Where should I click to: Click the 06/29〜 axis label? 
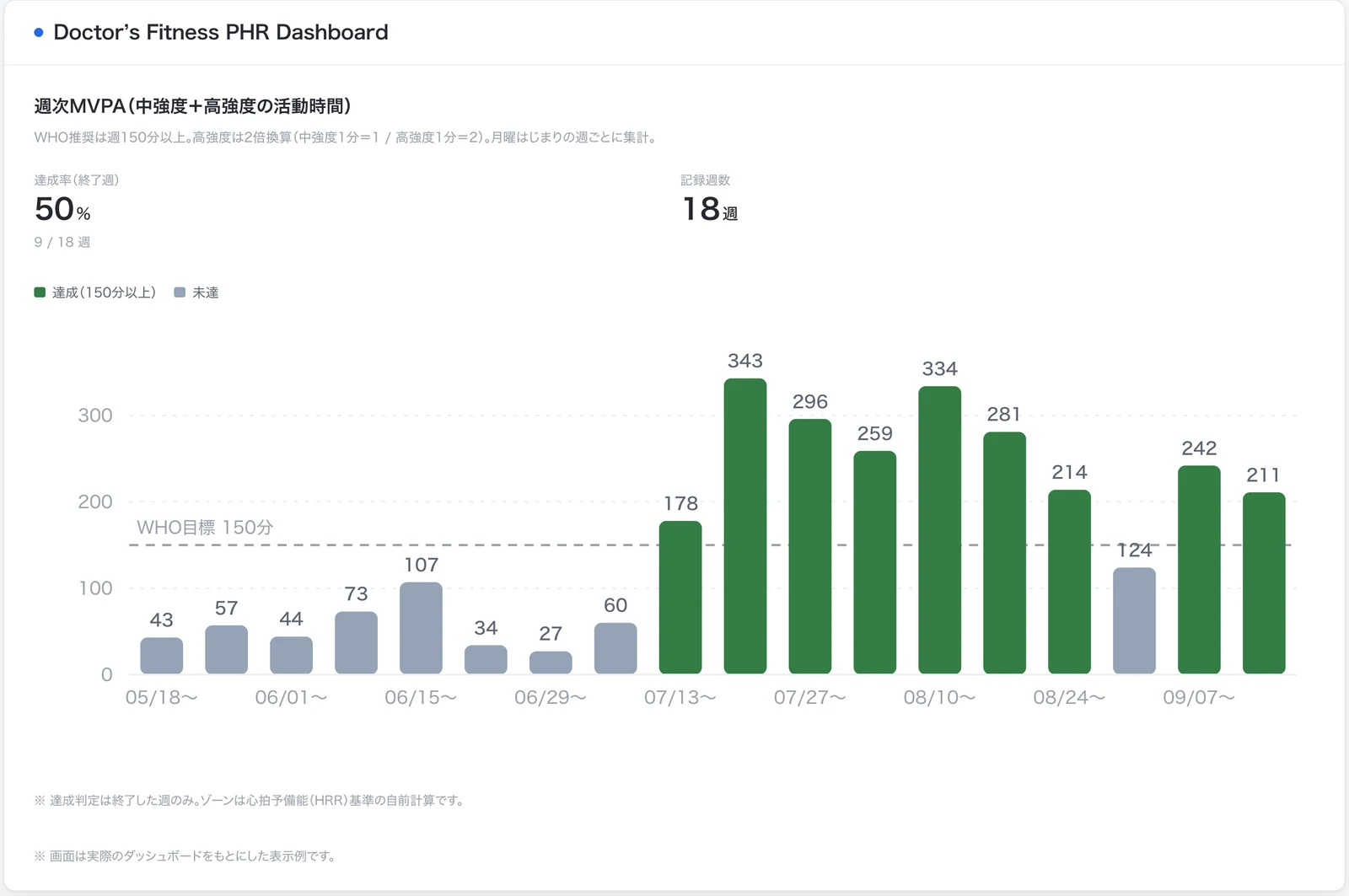point(551,698)
